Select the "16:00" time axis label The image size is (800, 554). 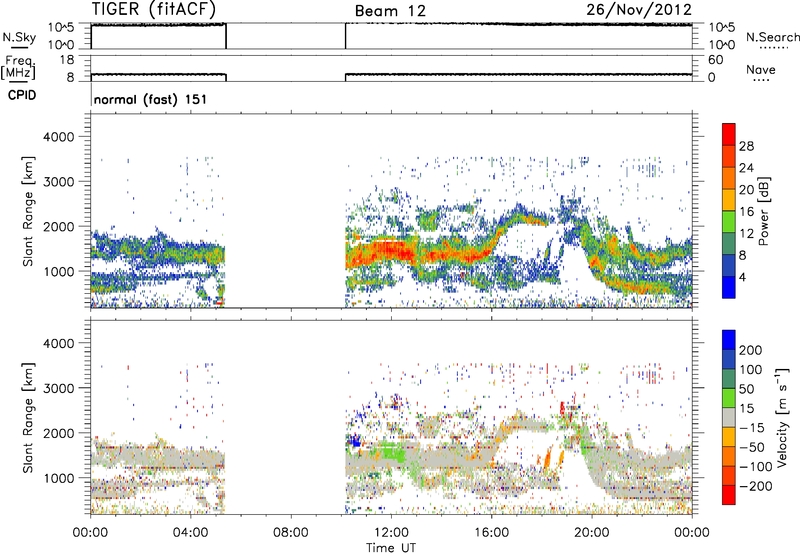tap(491, 533)
